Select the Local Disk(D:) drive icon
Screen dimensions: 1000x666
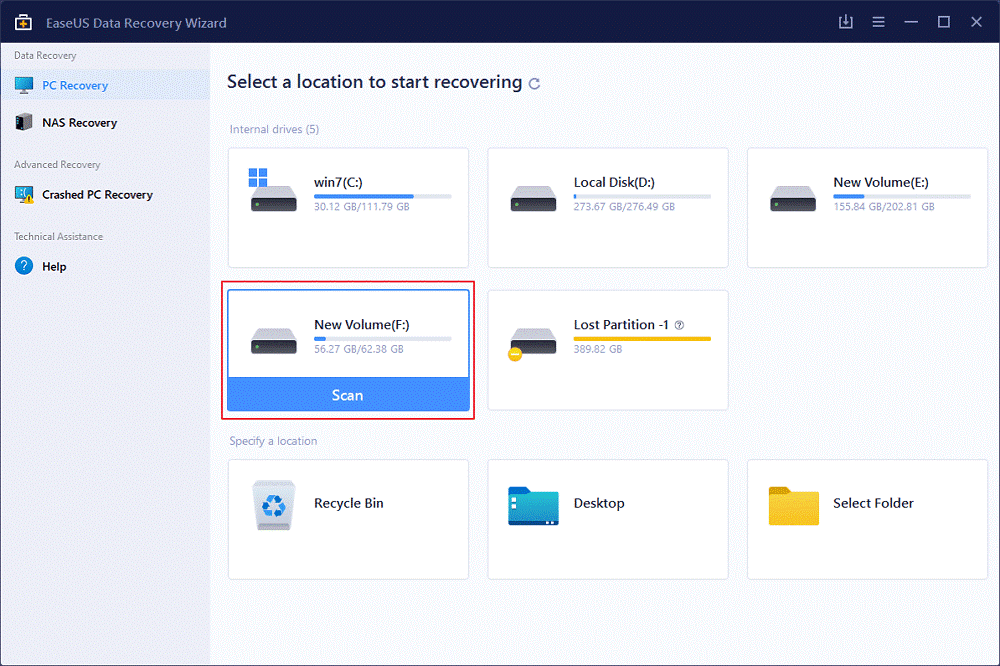(533, 198)
